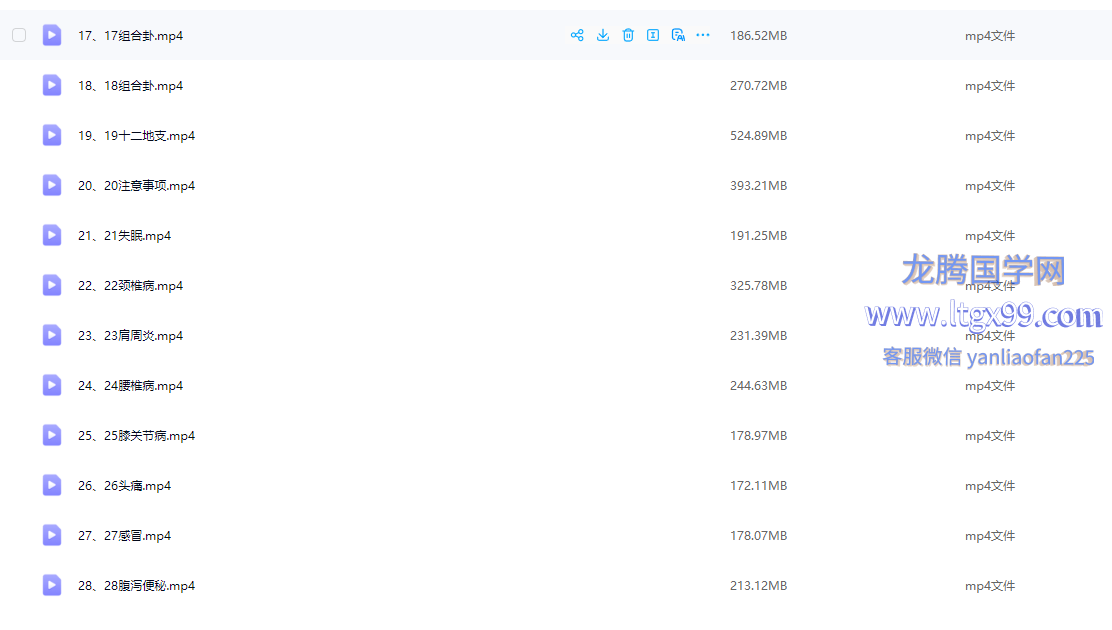Click the share icon for 17组合卦.mp4
Viewport: 1112px width, 630px height.
577,35
